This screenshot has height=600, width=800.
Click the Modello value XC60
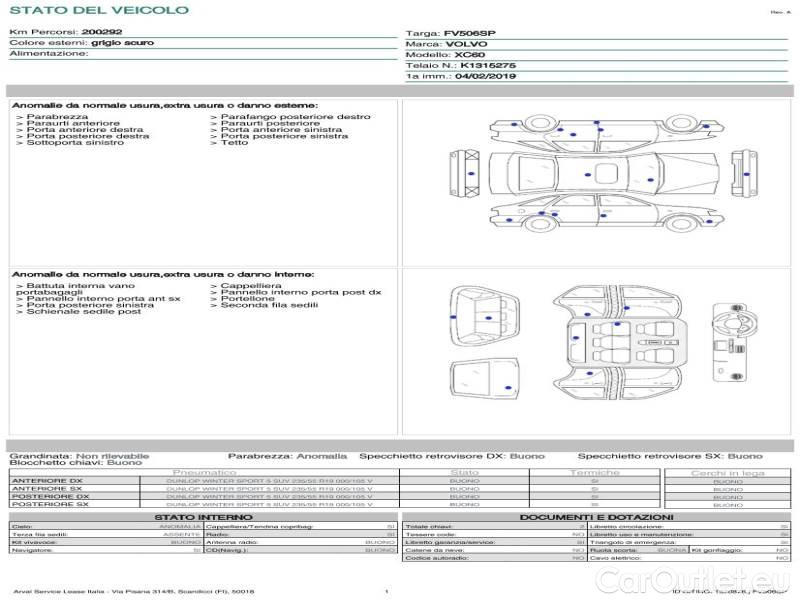[x=469, y=55]
